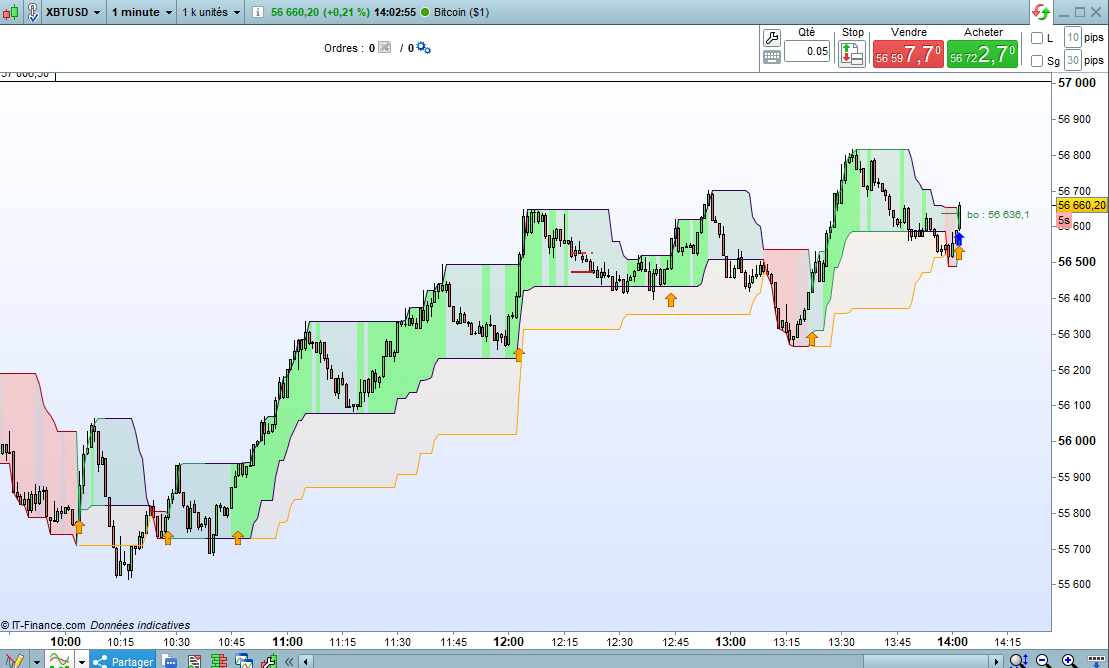Screen dimensions: 1109x668
Task: Click the current price label 56 660,20
Action: (x=1081, y=205)
